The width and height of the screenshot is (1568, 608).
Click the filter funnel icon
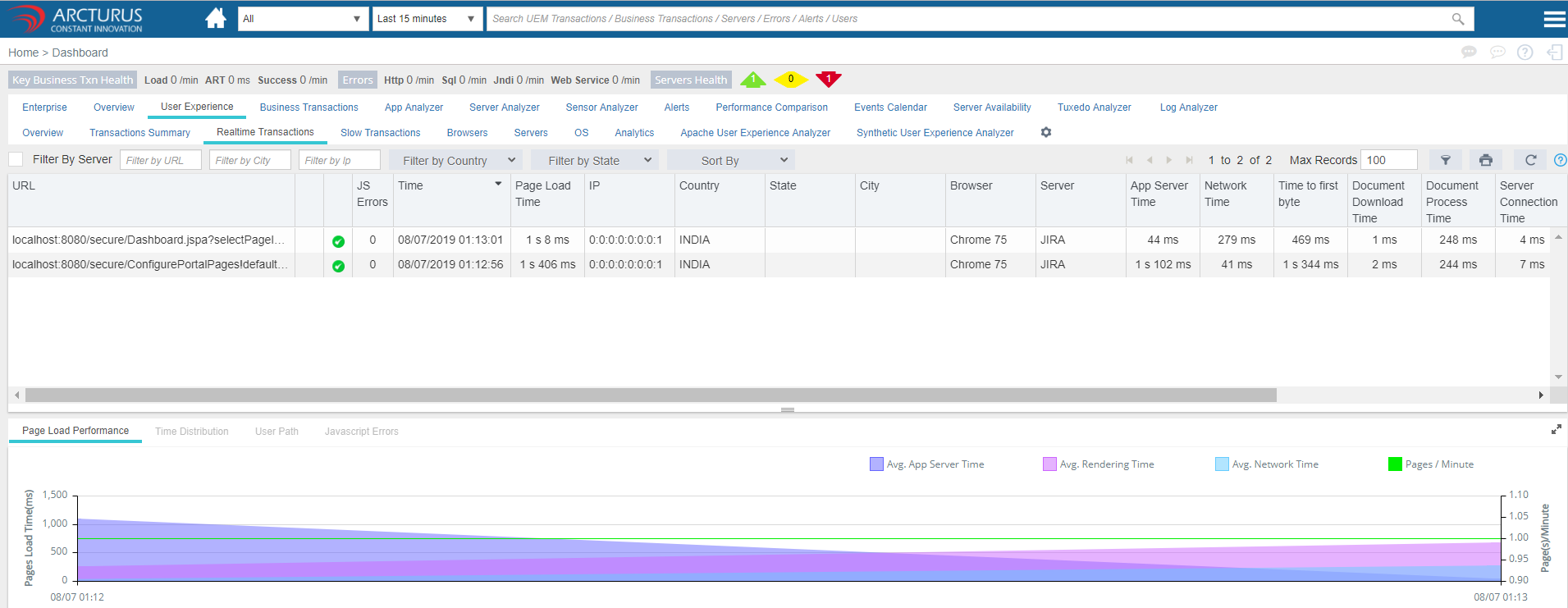click(x=1446, y=160)
